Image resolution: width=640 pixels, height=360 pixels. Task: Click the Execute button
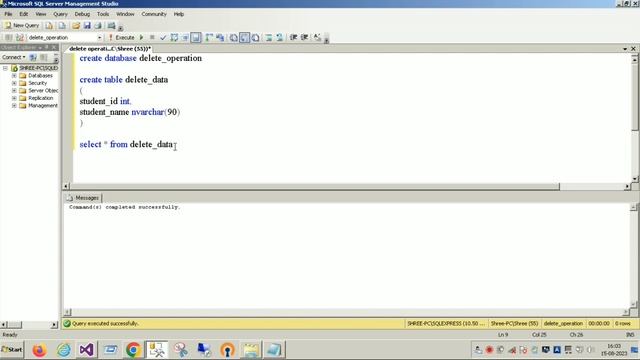[121, 38]
